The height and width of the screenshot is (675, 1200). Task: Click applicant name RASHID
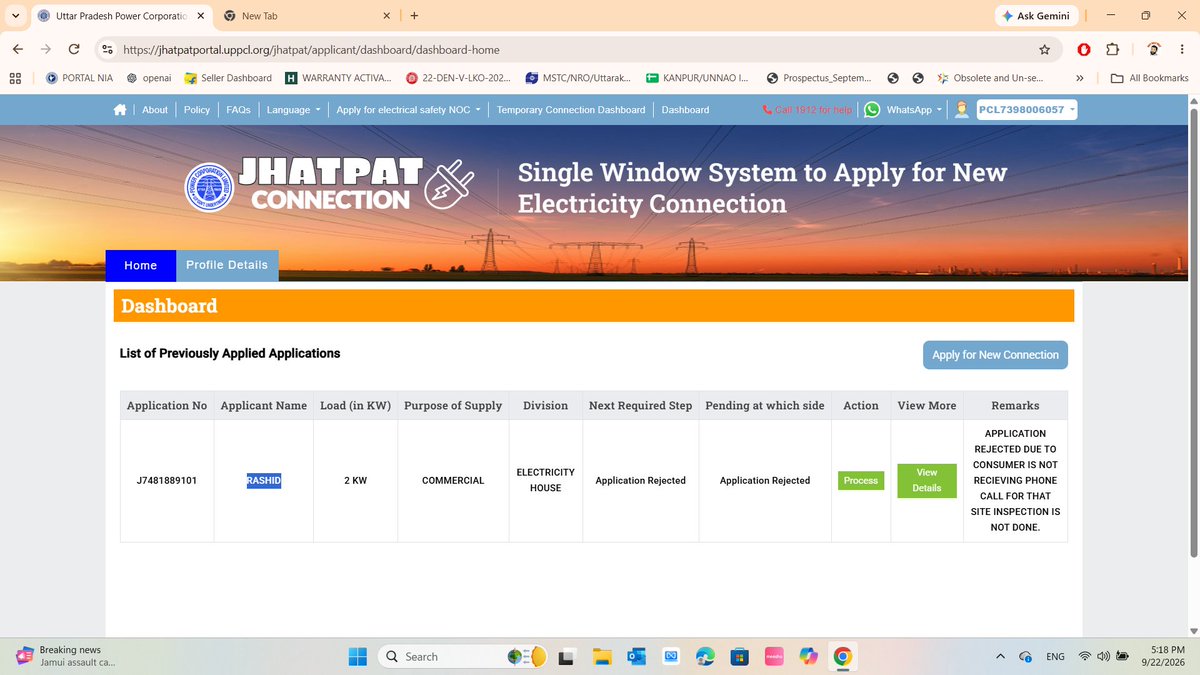point(264,481)
